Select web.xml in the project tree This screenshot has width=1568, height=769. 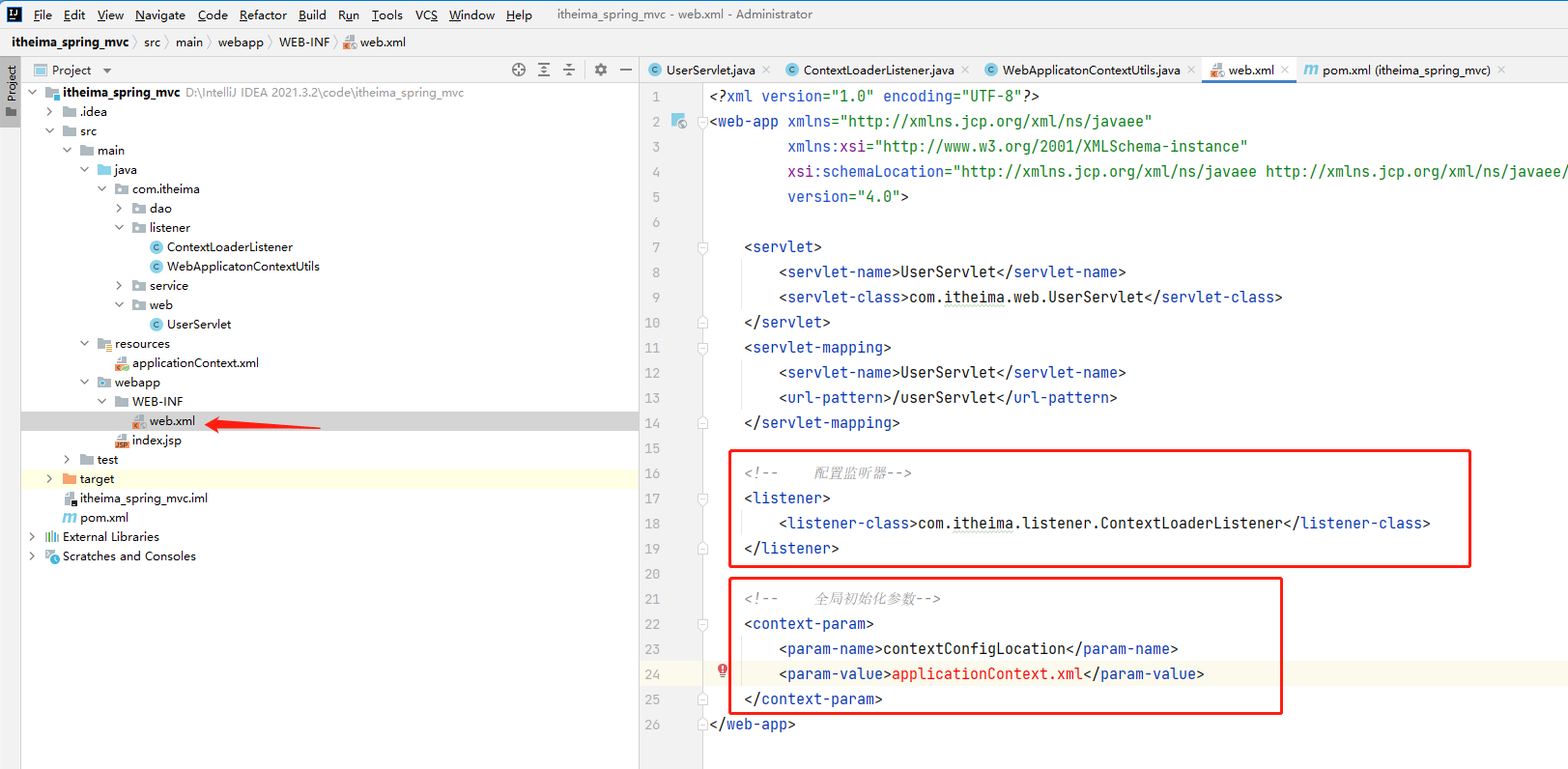coord(172,421)
